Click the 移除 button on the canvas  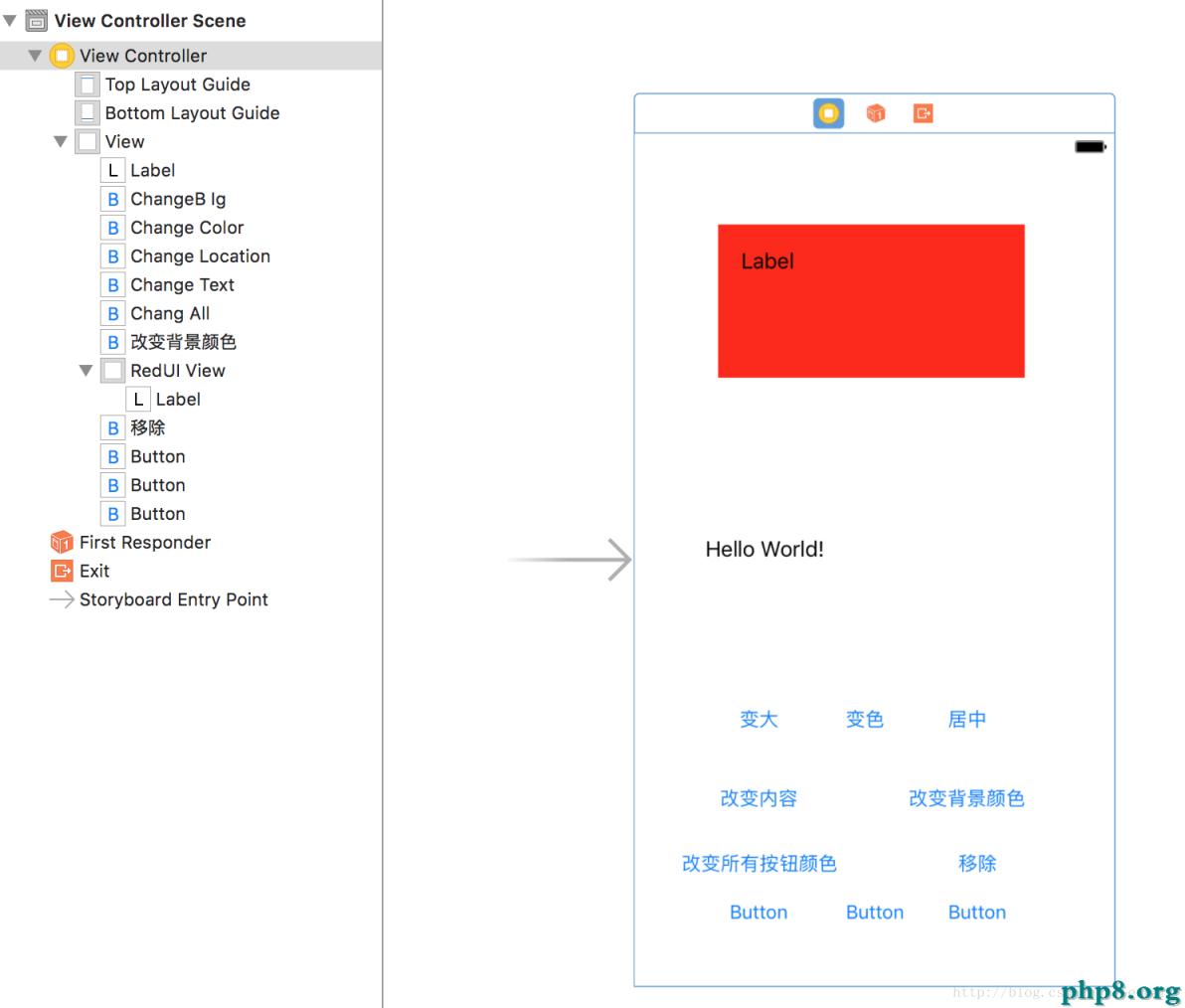tap(977, 863)
